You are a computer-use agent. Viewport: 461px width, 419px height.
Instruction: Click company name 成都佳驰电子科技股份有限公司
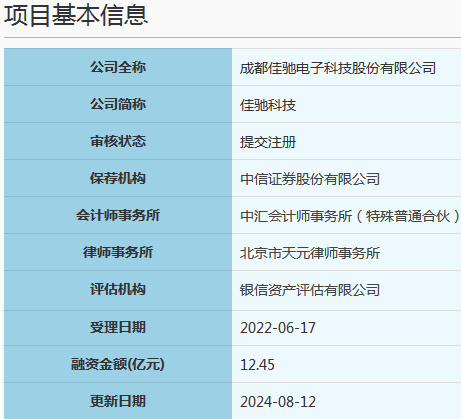pos(338,68)
